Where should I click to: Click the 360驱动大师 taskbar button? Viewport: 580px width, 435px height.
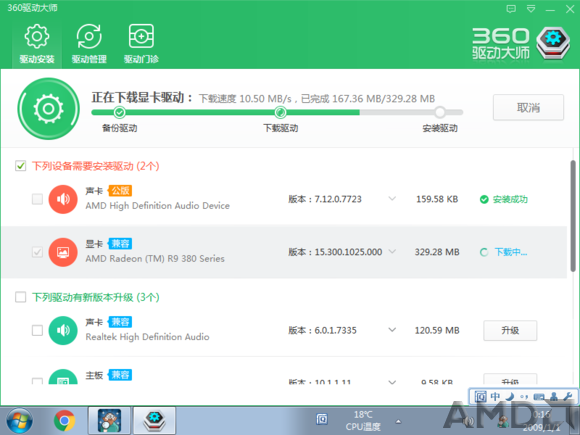[154, 421]
